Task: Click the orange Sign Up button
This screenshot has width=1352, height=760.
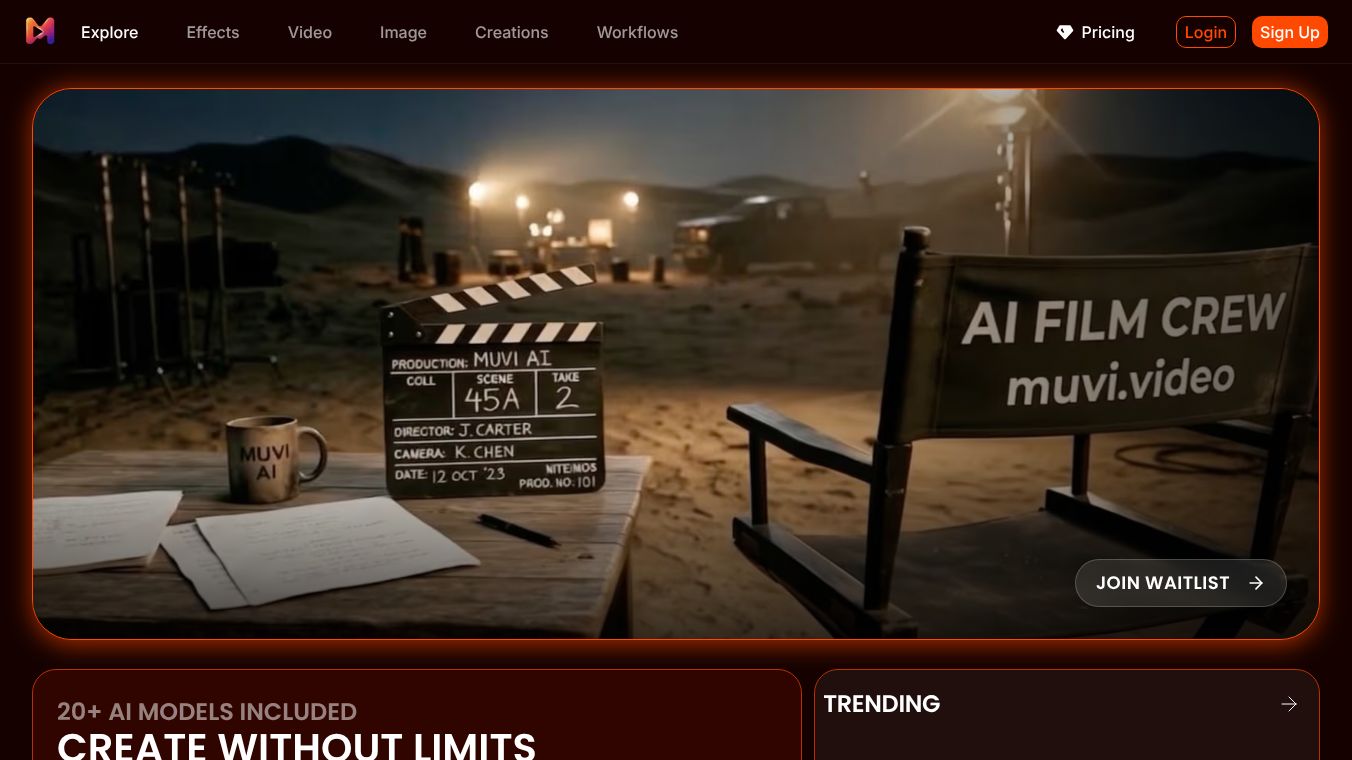Action: (1290, 32)
